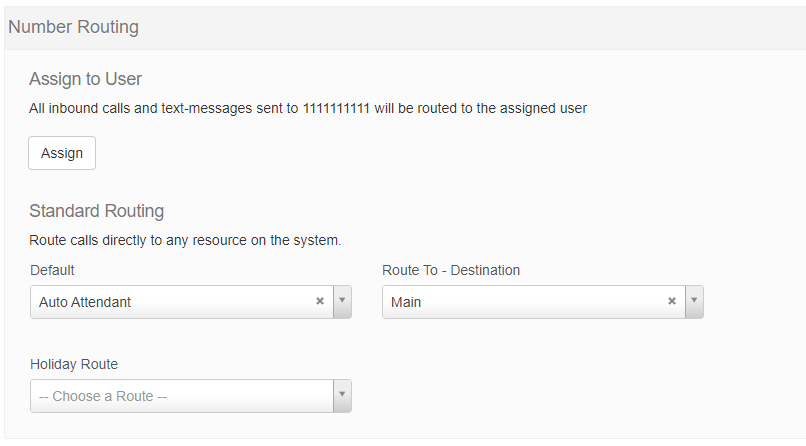The width and height of the screenshot is (806, 446).
Task: Click the Assign to User heading
Action: click(85, 79)
